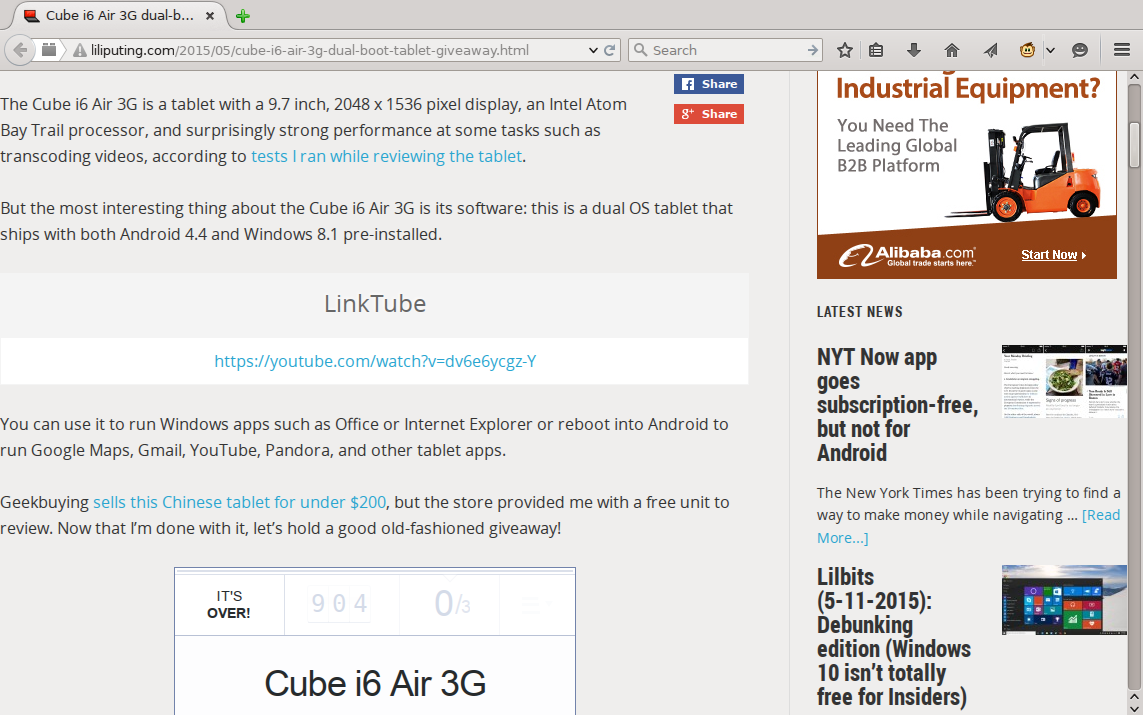
Task: Open the YouTube video link
Action: (375, 362)
